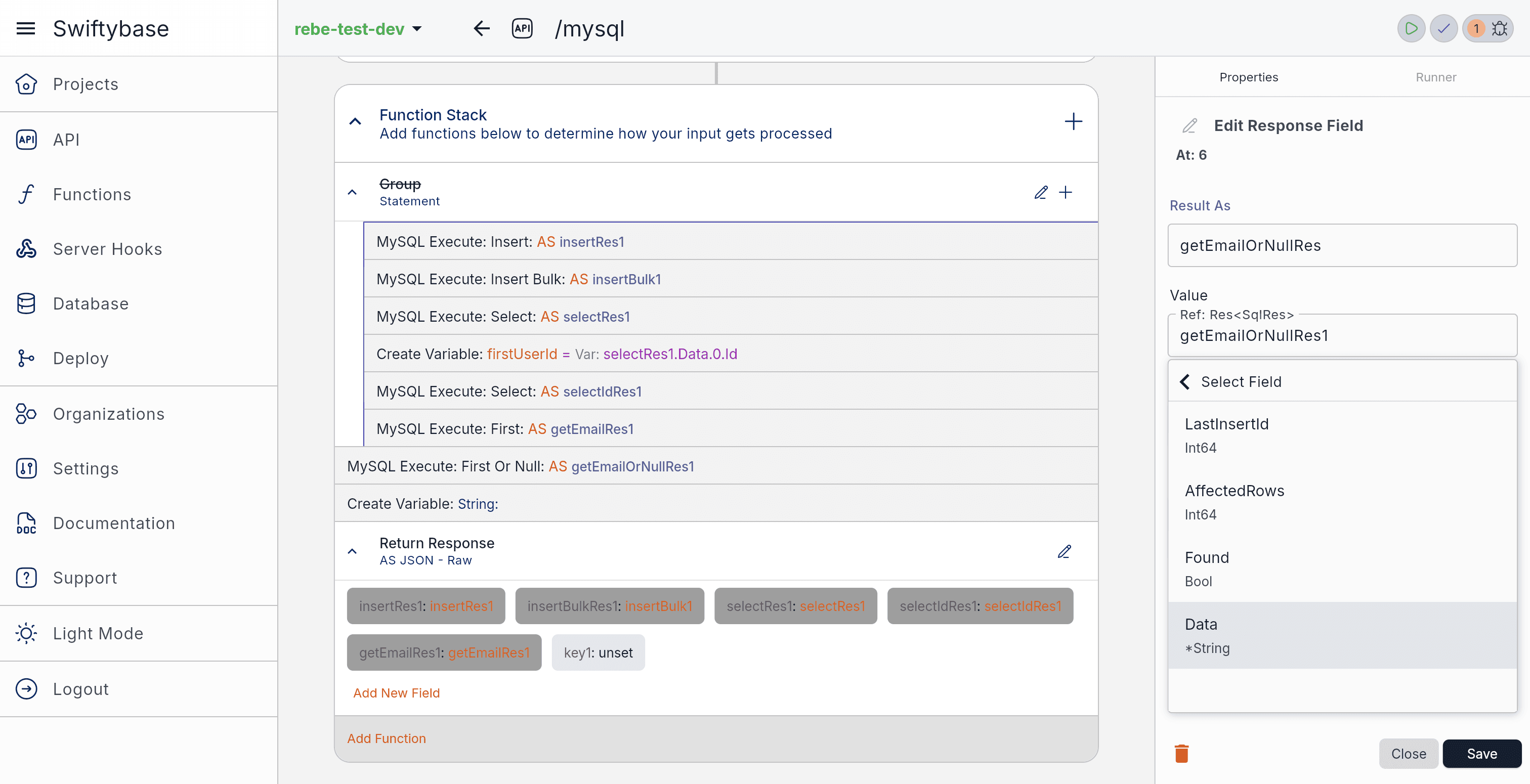Click the Documentation DOC icon
Screen dimensions: 1530x784
pyautogui.click(x=26, y=522)
